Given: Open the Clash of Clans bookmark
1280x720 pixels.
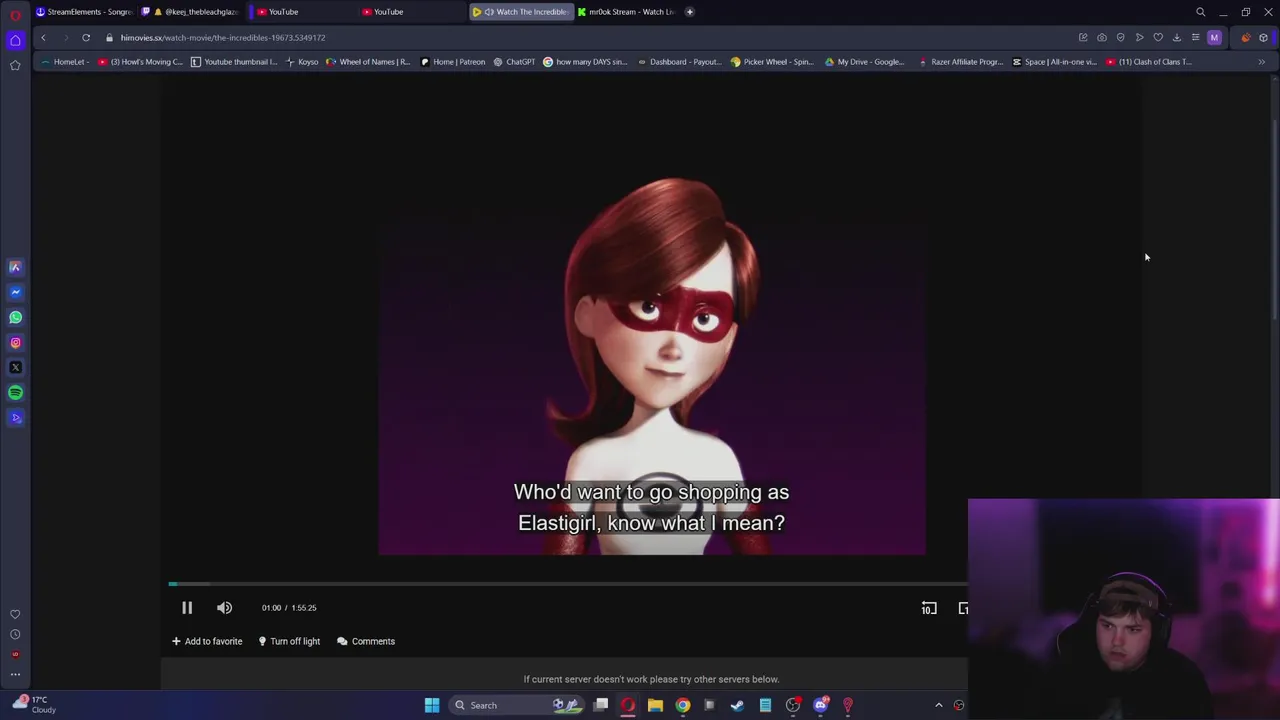Looking at the screenshot, I should pyautogui.click(x=1149, y=62).
